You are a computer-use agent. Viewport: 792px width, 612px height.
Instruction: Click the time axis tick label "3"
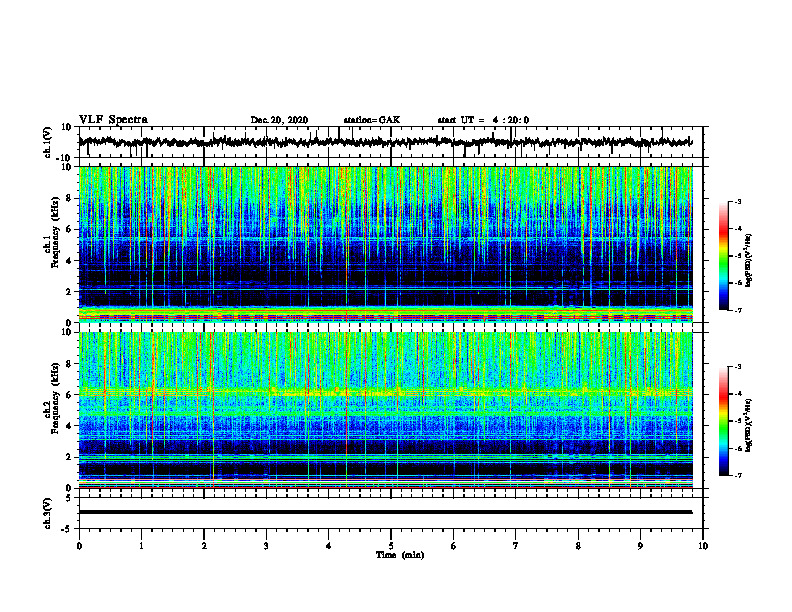coord(266,546)
